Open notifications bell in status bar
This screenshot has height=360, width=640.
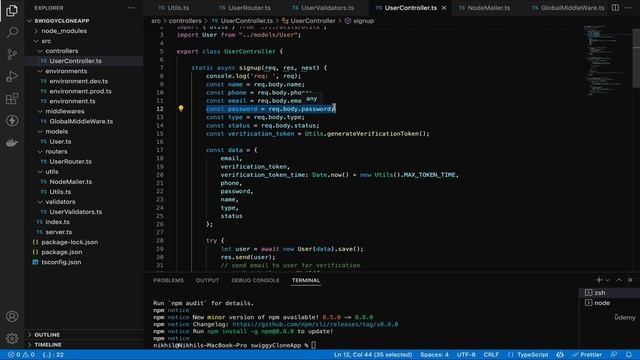click(x=629, y=355)
